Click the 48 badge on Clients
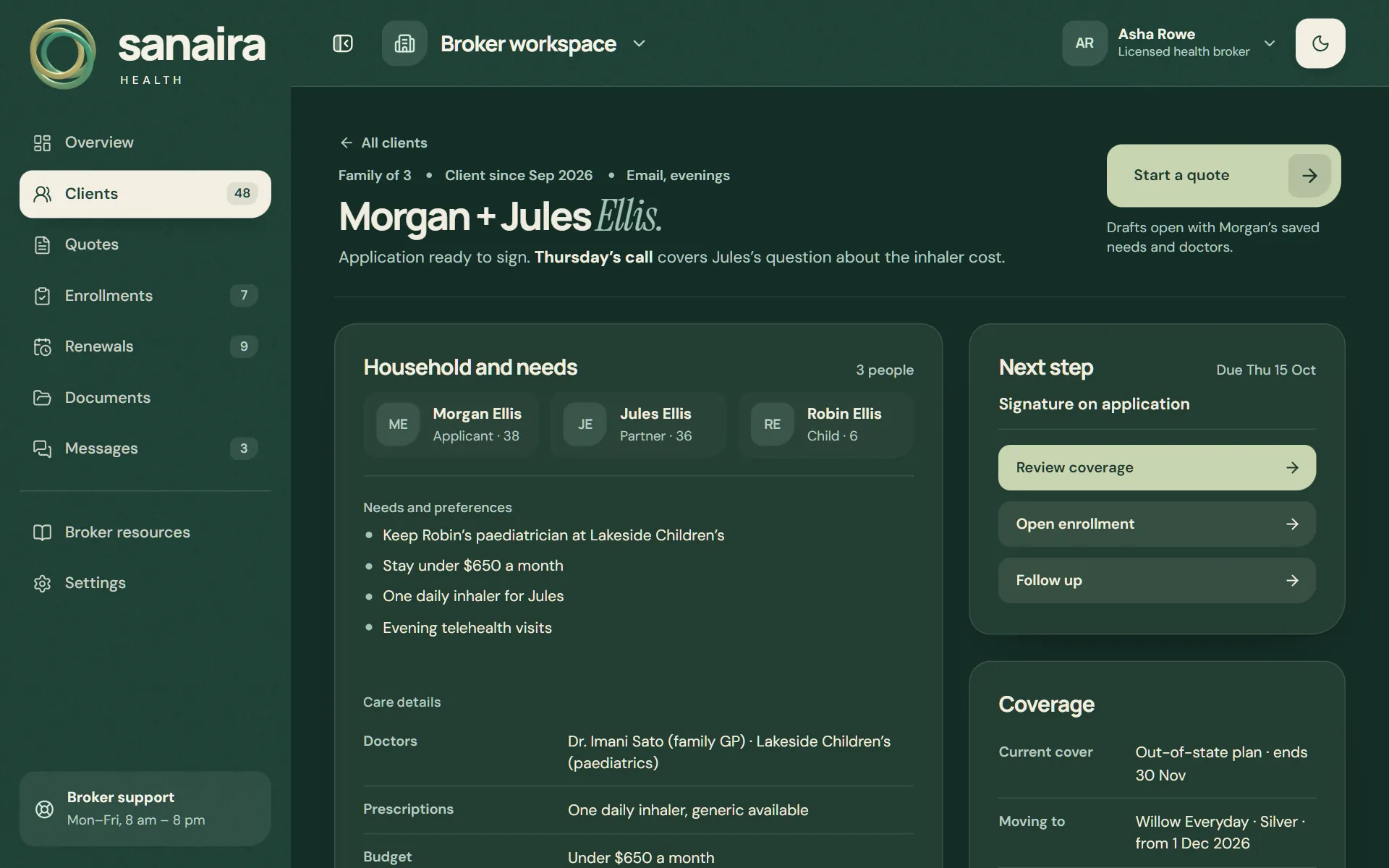The height and width of the screenshot is (868, 1389). point(242,193)
